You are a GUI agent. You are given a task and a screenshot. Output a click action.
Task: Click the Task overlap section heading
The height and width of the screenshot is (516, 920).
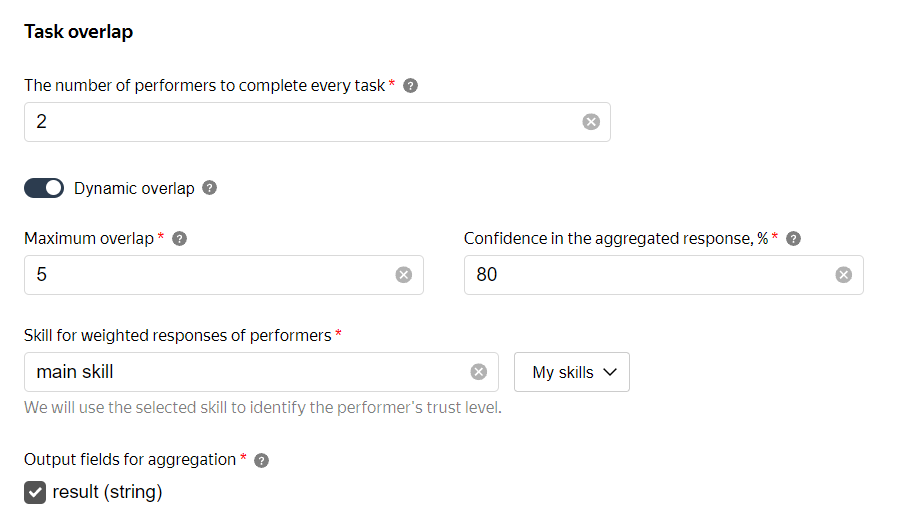[79, 32]
